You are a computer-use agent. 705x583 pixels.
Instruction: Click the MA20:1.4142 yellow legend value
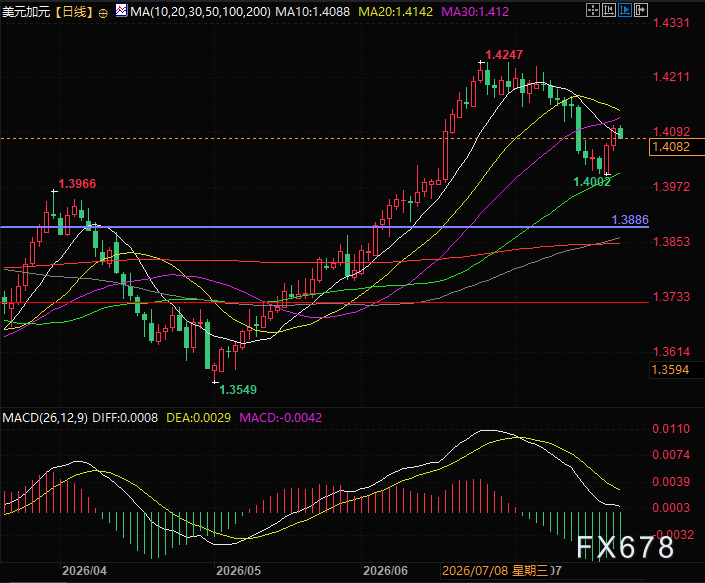[x=396, y=12]
